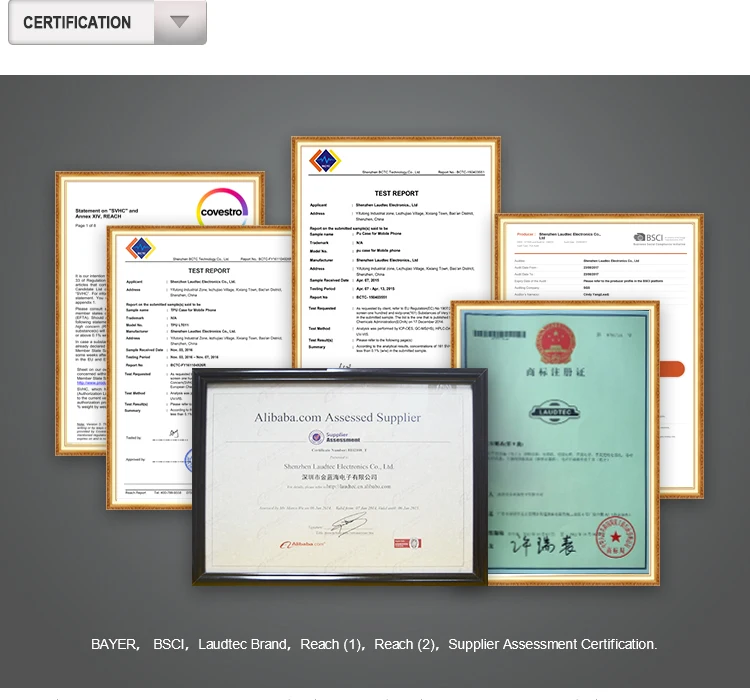
Task: Open the center PU Case test report
Action: pyautogui.click(x=396, y=252)
